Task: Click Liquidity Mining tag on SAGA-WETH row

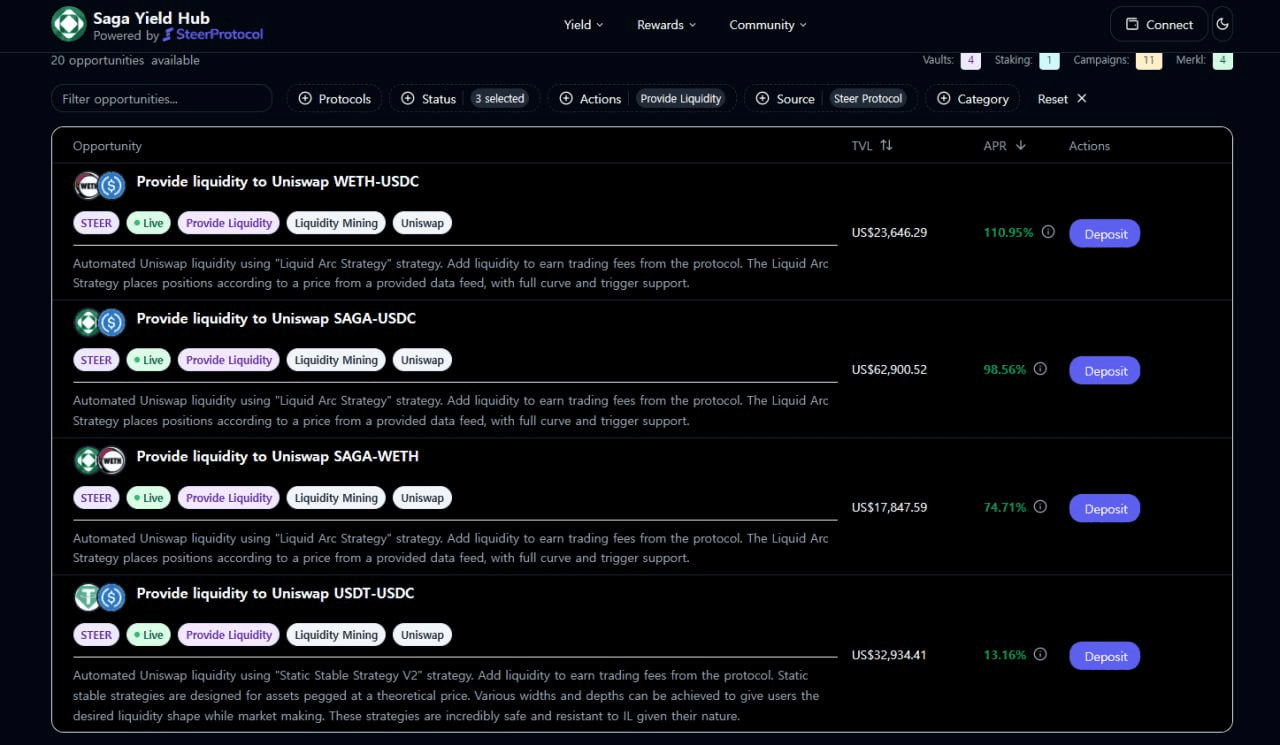Action: 336,498
